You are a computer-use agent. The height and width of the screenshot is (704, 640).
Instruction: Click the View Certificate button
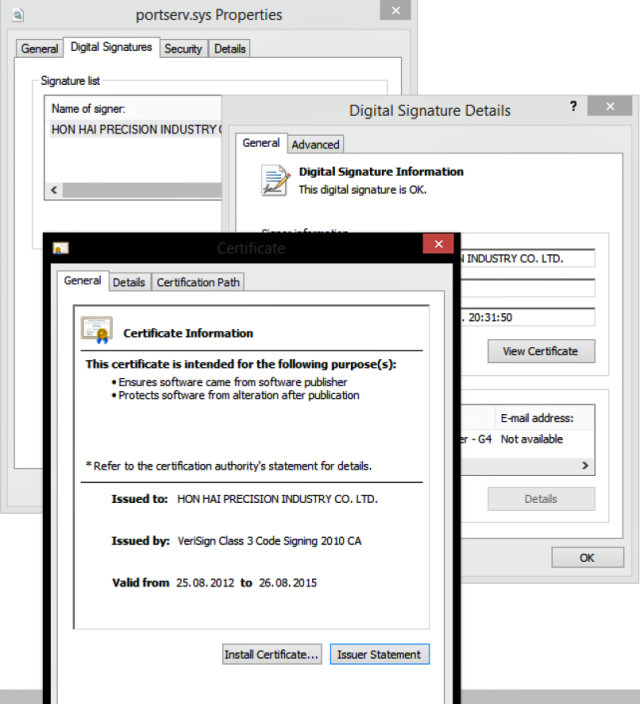click(541, 351)
